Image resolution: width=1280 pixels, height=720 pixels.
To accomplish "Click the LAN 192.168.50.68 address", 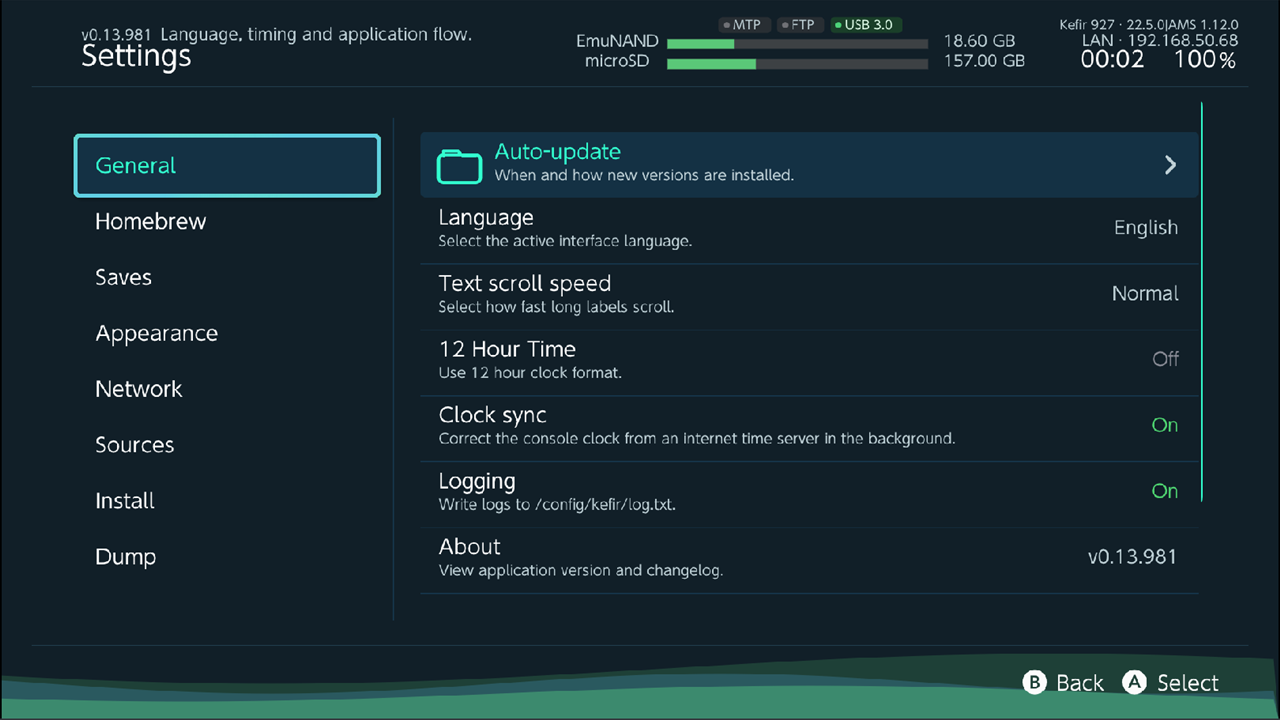I will tap(1160, 41).
